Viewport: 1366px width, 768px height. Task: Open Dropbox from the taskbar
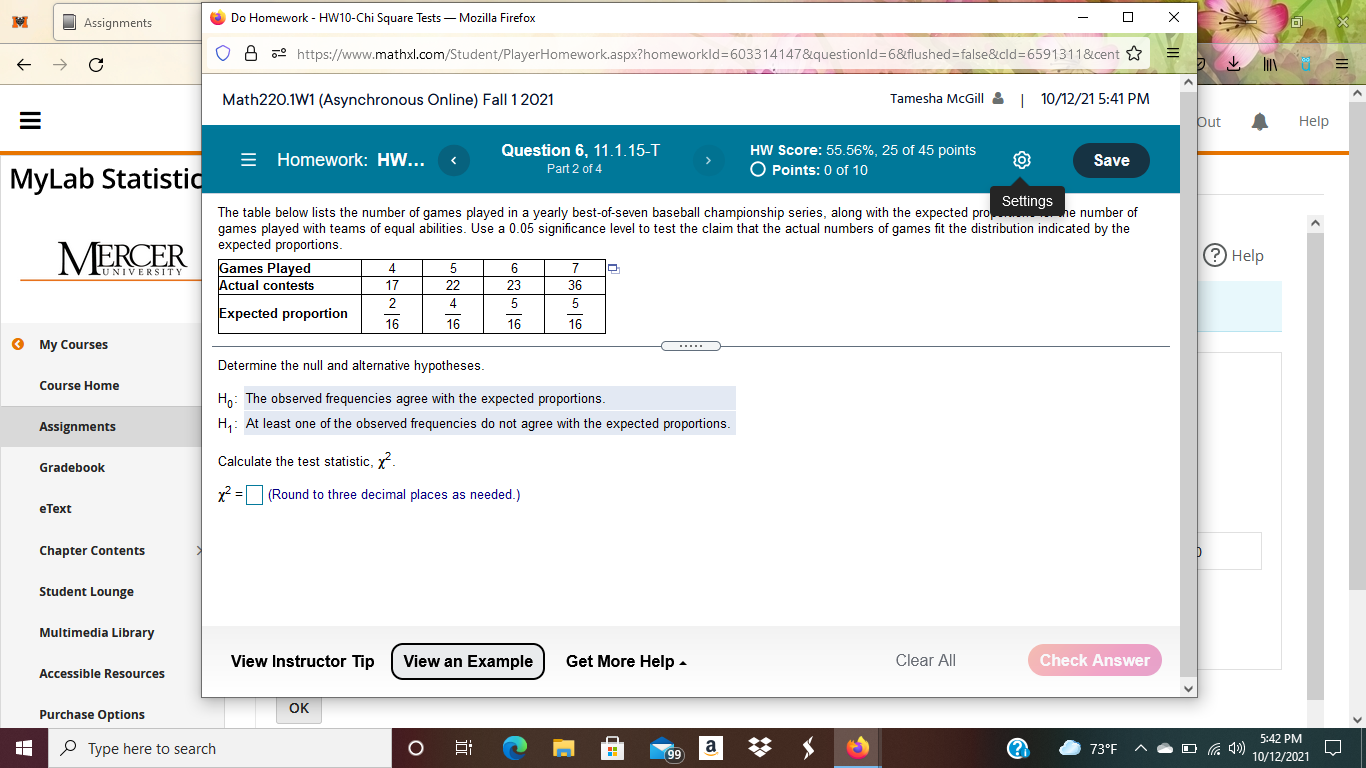759,748
